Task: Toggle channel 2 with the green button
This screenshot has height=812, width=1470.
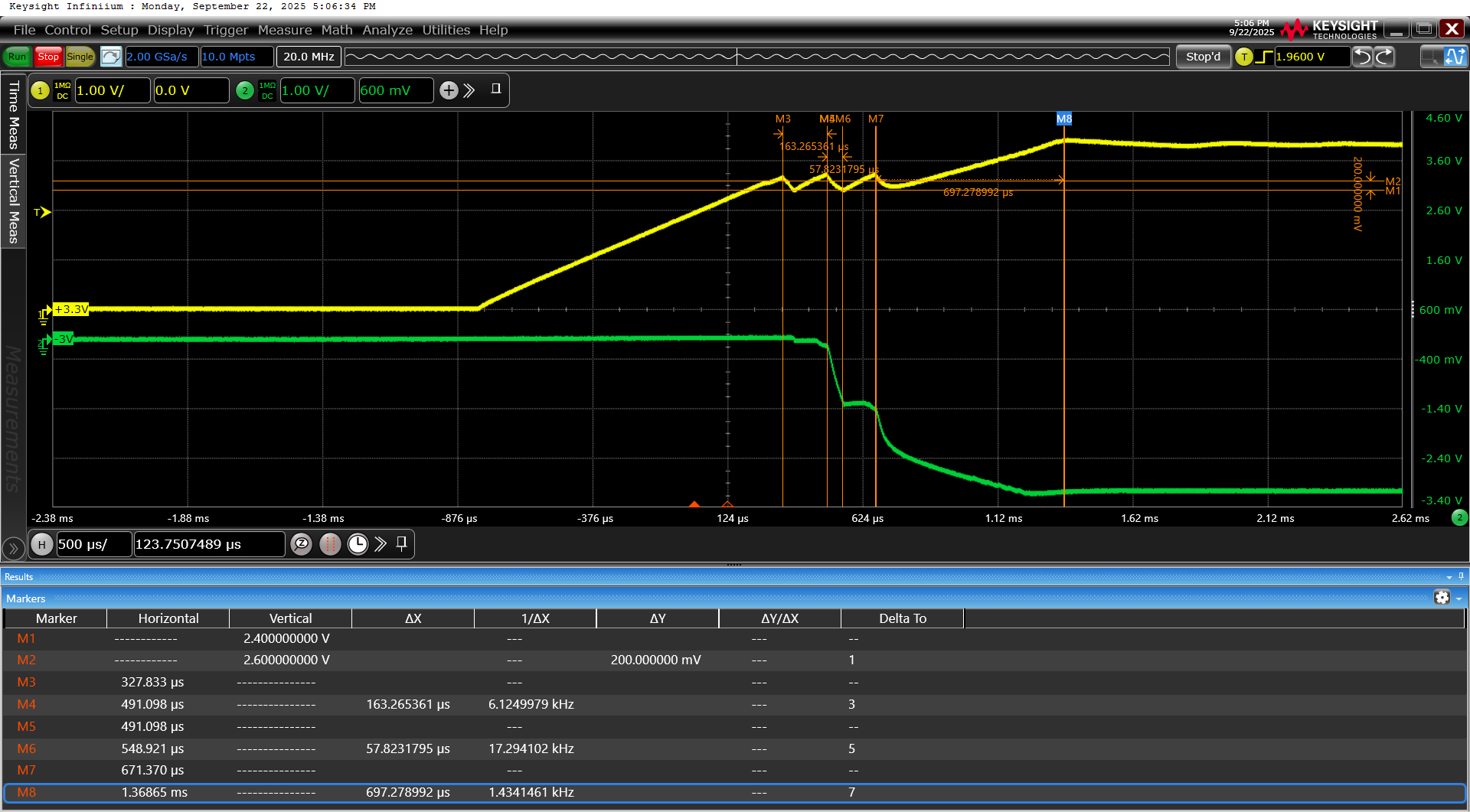Action: (x=245, y=90)
